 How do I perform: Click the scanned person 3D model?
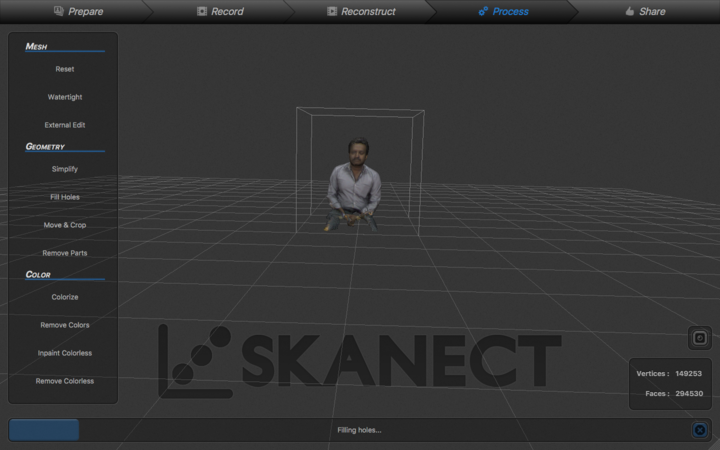(354, 184)
